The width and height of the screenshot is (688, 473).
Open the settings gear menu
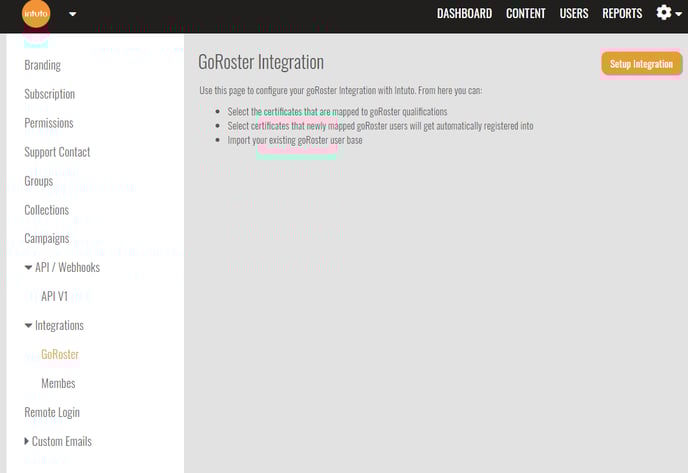point(668,13)
